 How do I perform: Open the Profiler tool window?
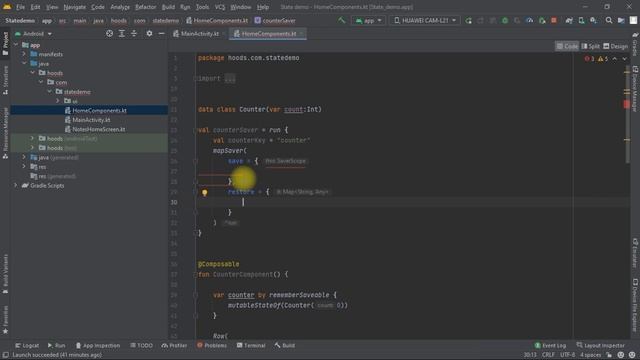click(x=174, y=345)
